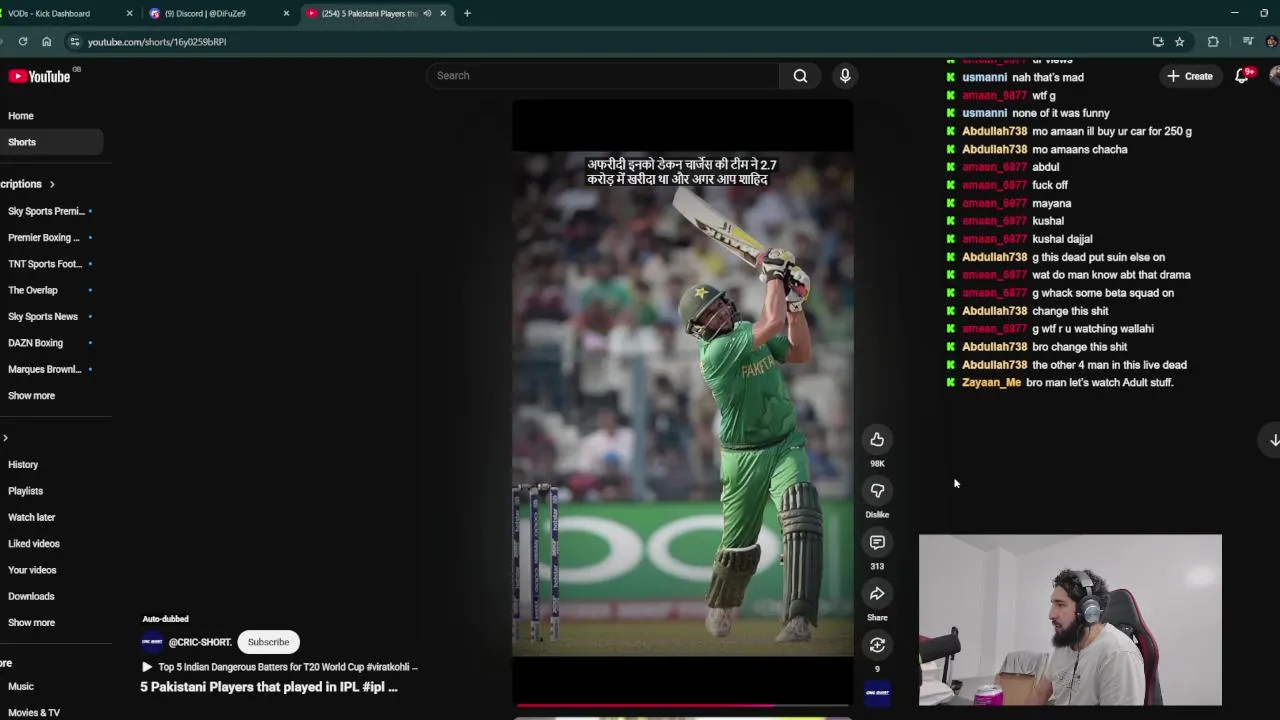
Task: Expand Subscriptions section chevron
Action: click(52, 184)
